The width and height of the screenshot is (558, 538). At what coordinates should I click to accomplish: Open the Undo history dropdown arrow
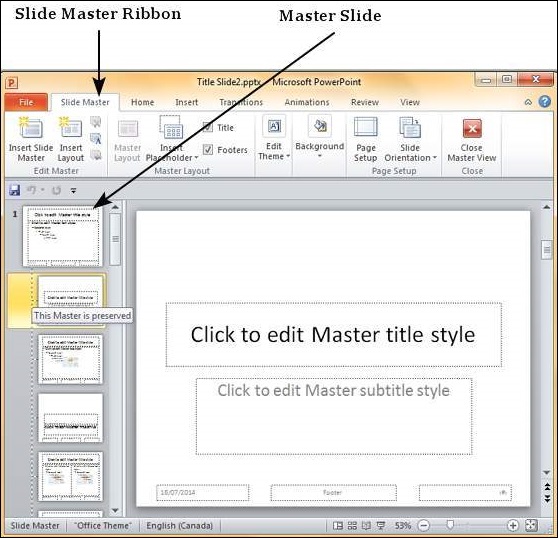point(42,190)
